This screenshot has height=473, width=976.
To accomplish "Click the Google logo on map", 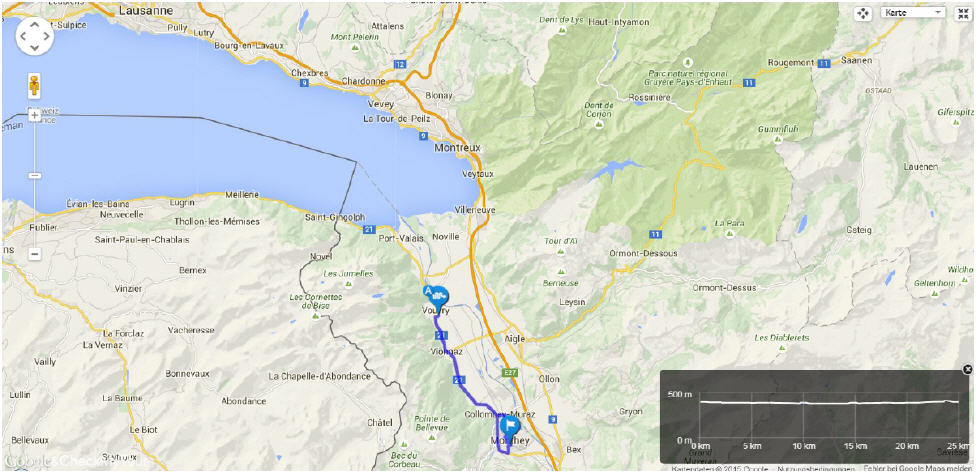I will (x=23, y=461).
